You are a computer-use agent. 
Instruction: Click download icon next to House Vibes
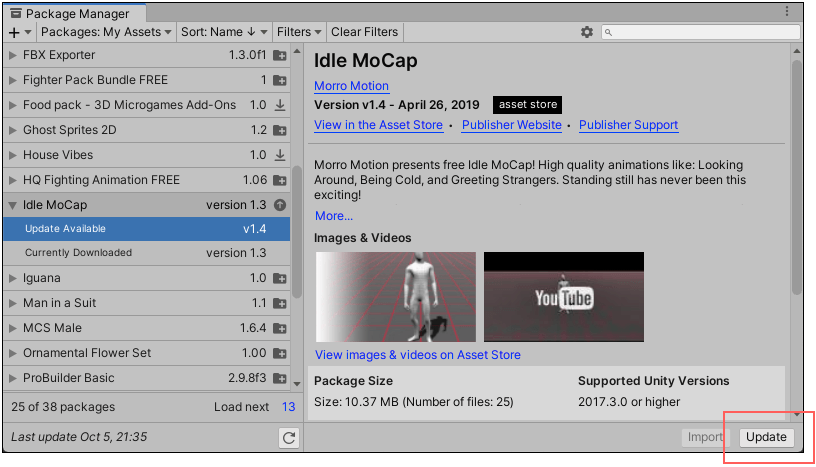coord(280,155)
